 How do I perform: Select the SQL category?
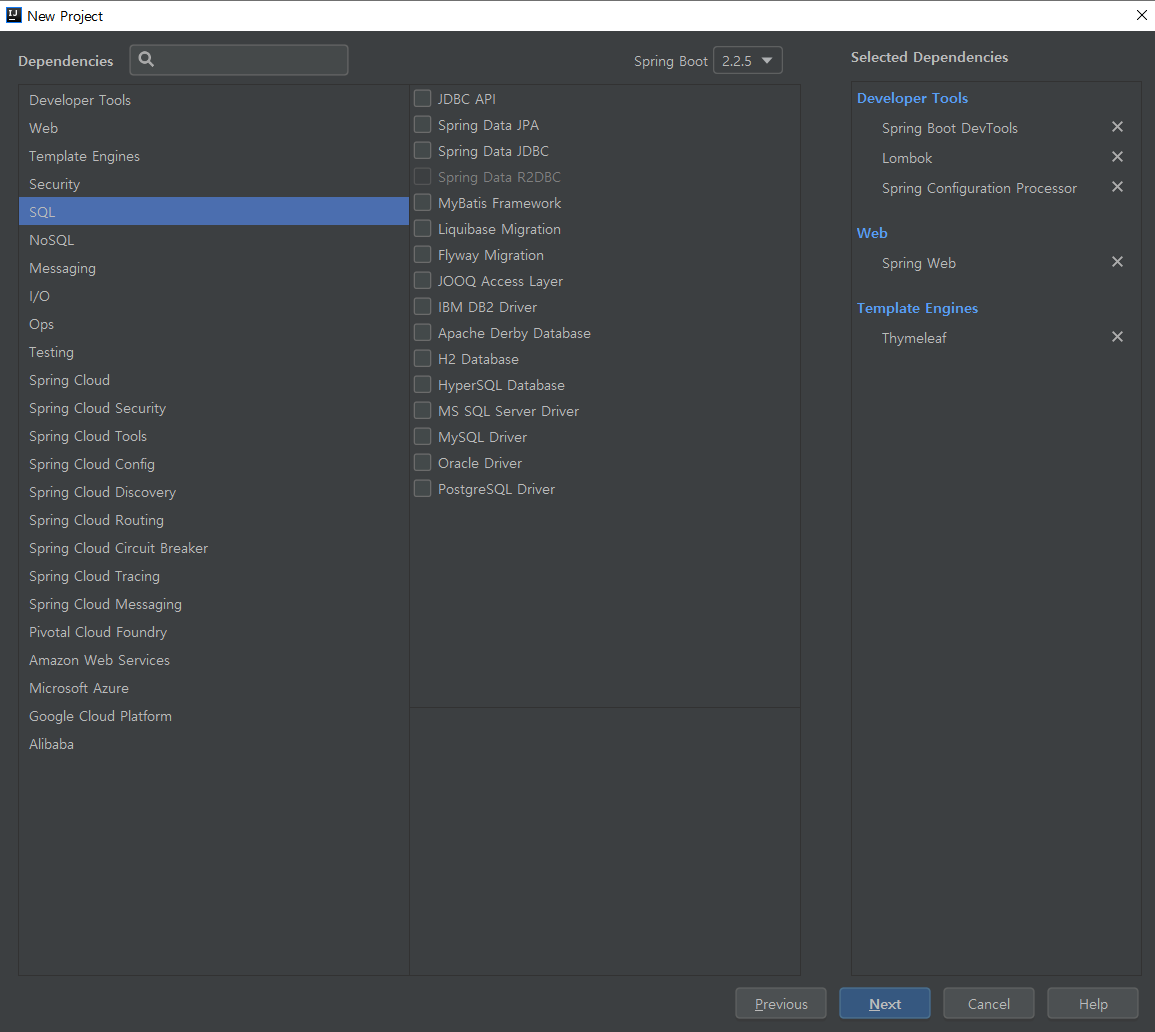(214, 211)
